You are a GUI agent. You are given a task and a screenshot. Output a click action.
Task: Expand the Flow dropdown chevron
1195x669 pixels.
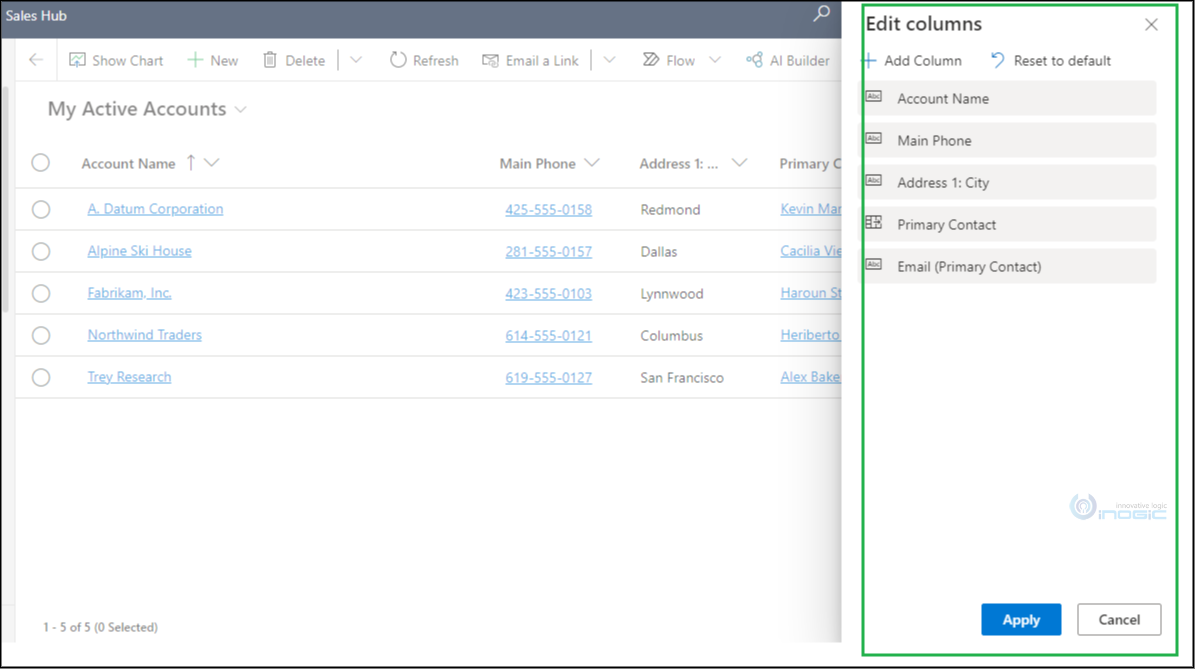(715, 60)
